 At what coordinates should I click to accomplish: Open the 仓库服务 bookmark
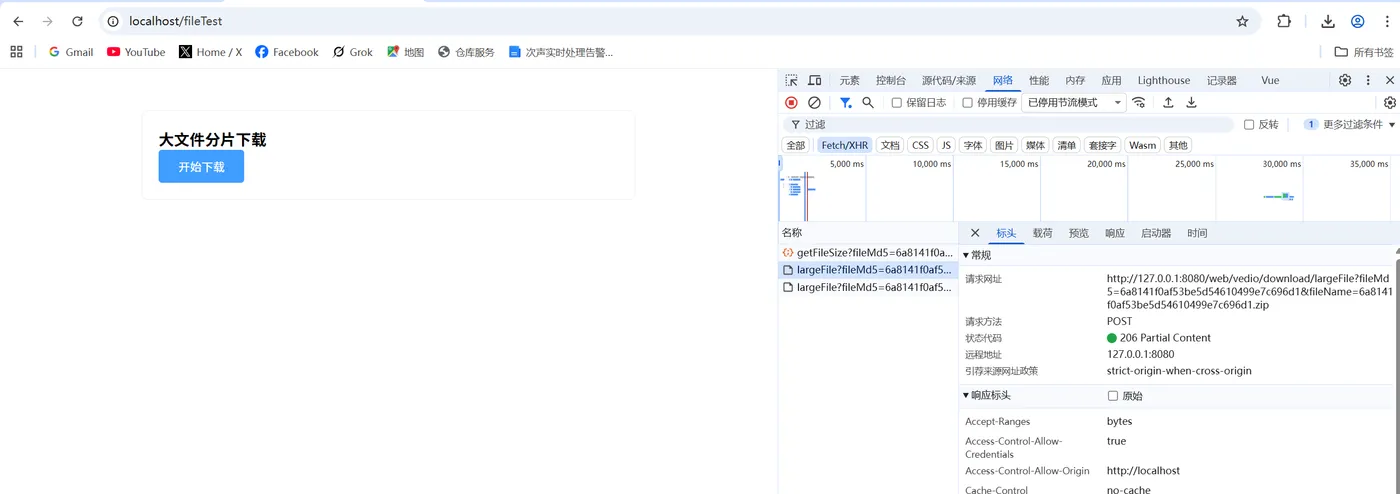tap(466, 52)
